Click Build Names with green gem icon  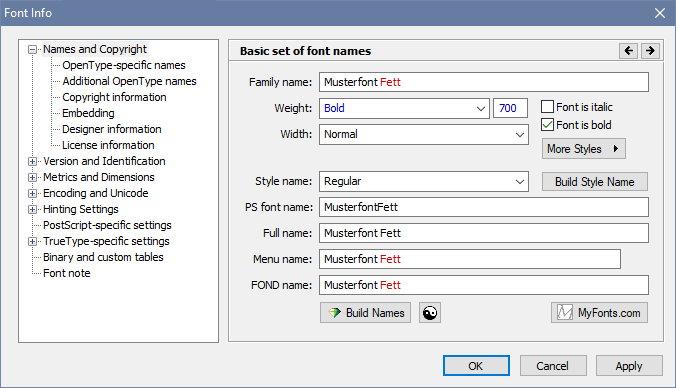point(365,313)
